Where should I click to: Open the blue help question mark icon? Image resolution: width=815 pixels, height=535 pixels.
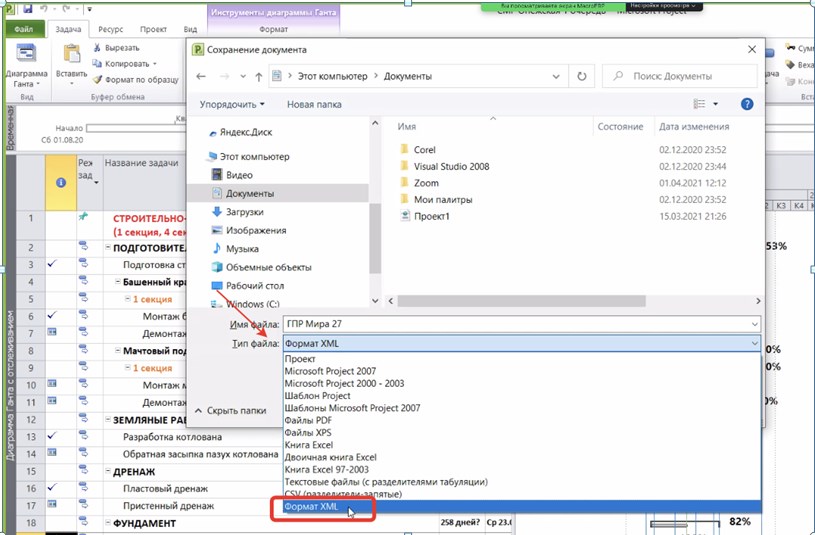point(746,104)
